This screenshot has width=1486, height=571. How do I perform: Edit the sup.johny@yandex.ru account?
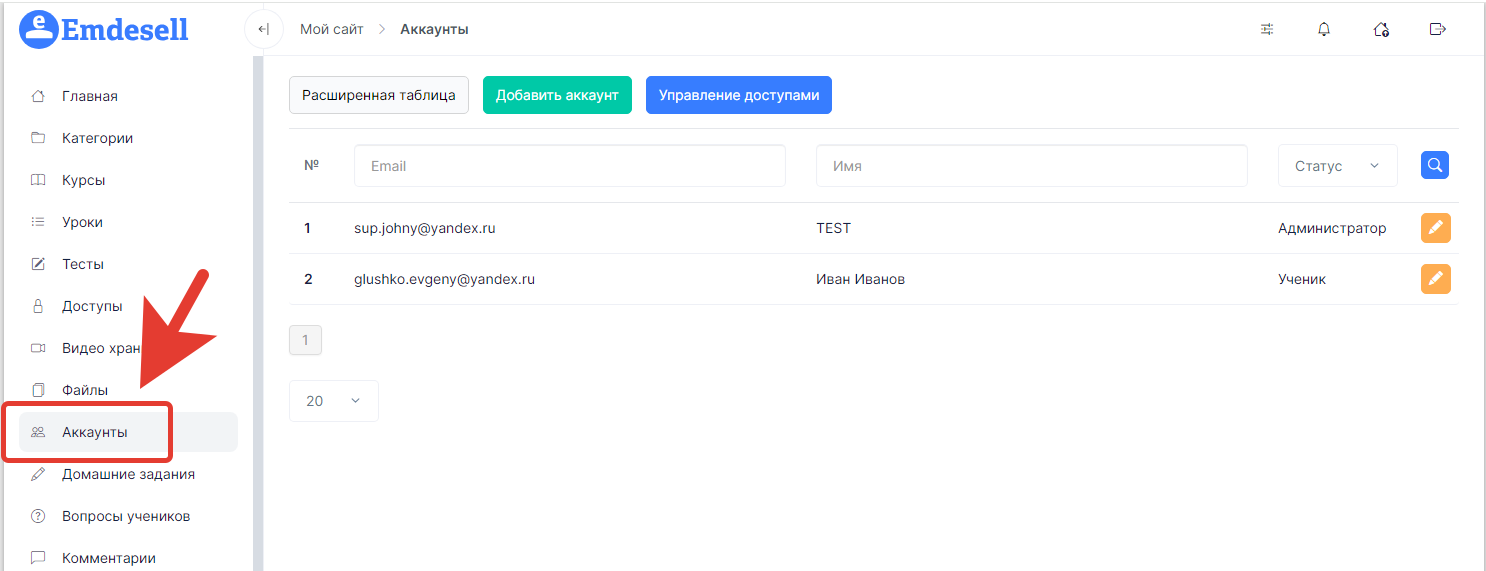click(x=1435, y=228)
